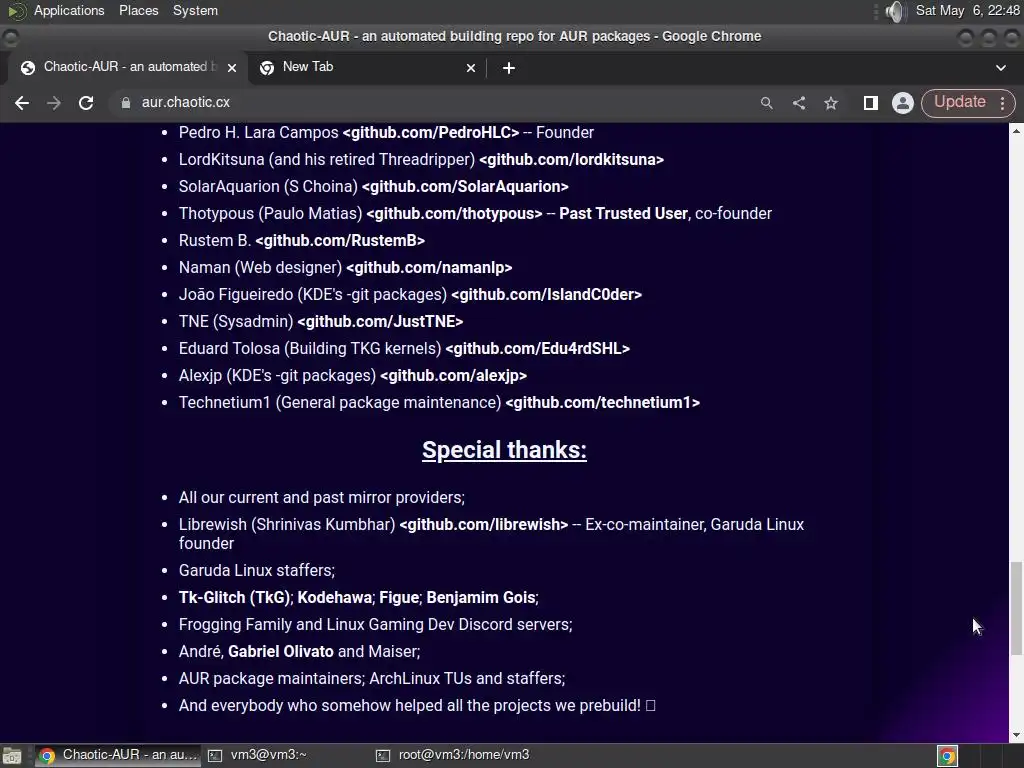Click the Special thanks heading
This screenshot has width=1024, height=768.
[x=504, y=450]
